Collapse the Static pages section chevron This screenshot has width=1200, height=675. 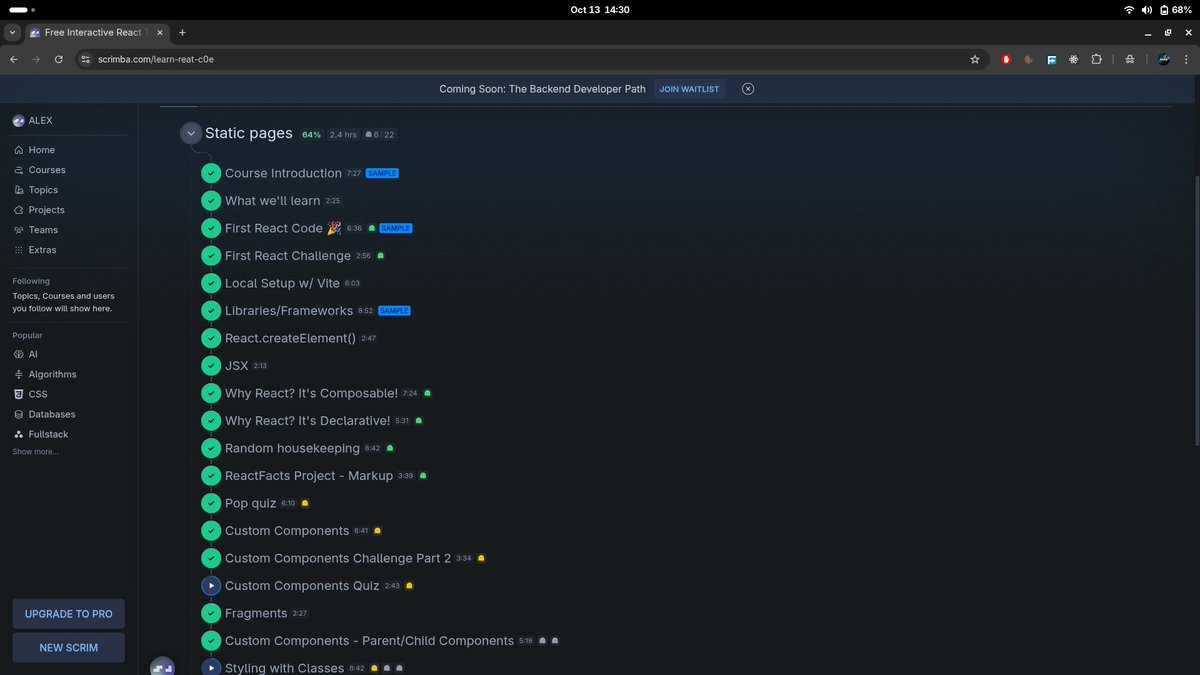point(191,133)
